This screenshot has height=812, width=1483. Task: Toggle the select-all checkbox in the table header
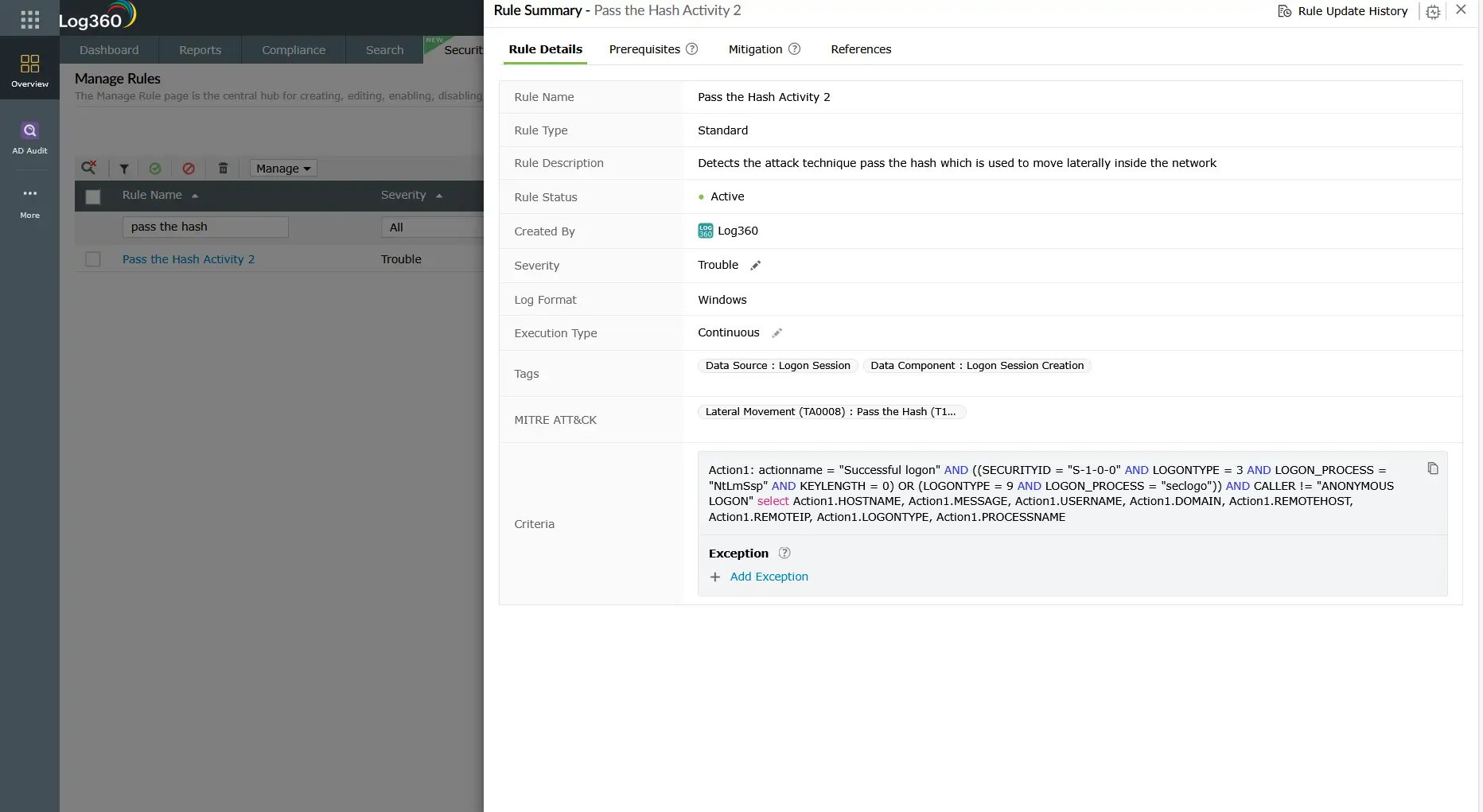coord(93,196)
